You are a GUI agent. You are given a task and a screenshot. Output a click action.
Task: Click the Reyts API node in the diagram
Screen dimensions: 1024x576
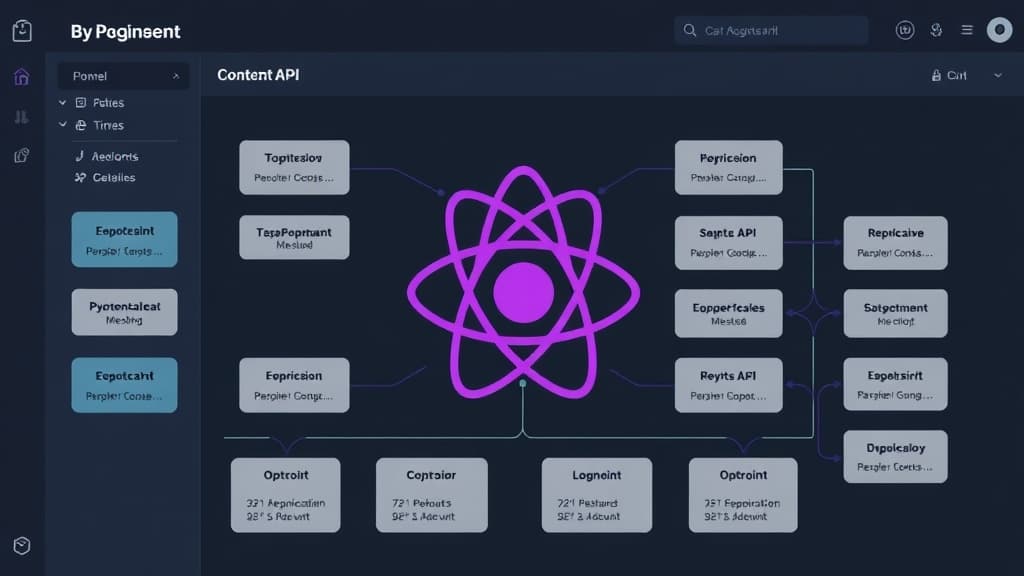729,385
